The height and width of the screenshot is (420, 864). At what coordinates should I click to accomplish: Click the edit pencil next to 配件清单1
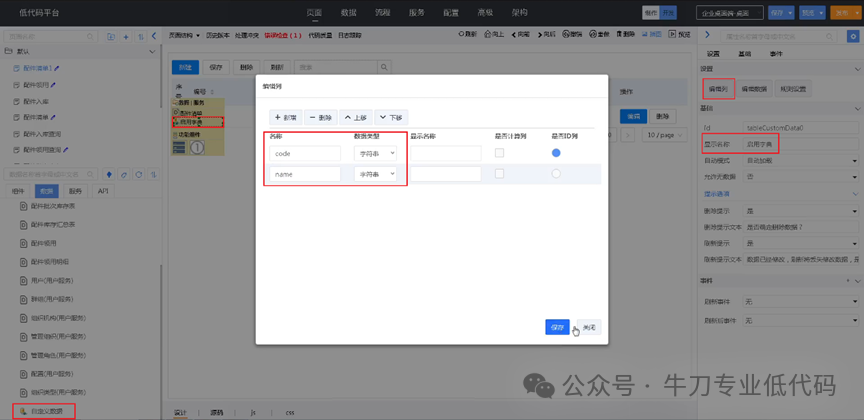[56, 68]
